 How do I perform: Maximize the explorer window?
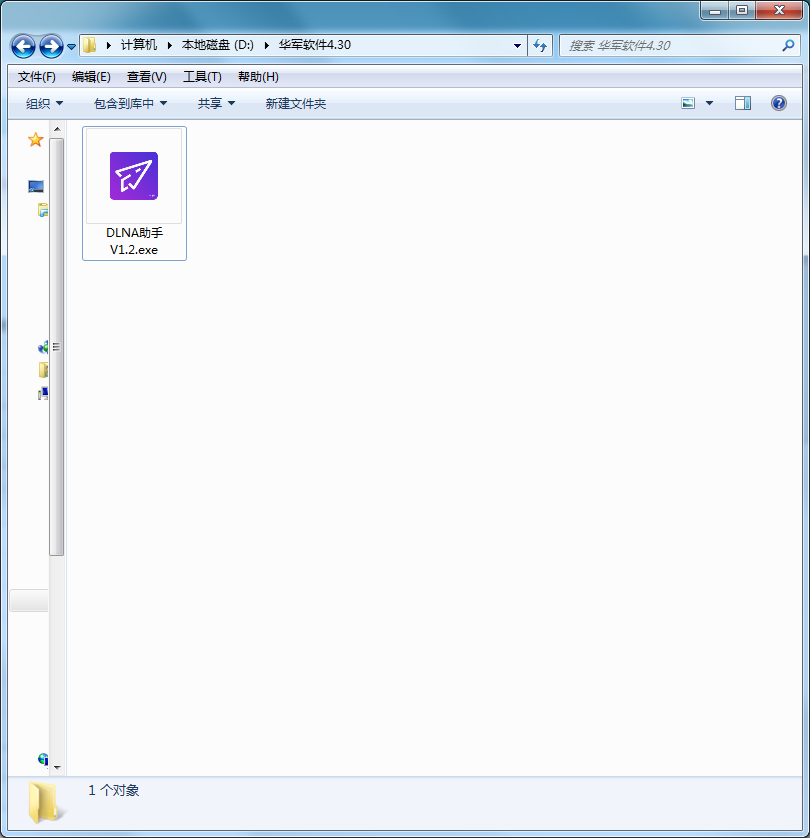[742, 11]
